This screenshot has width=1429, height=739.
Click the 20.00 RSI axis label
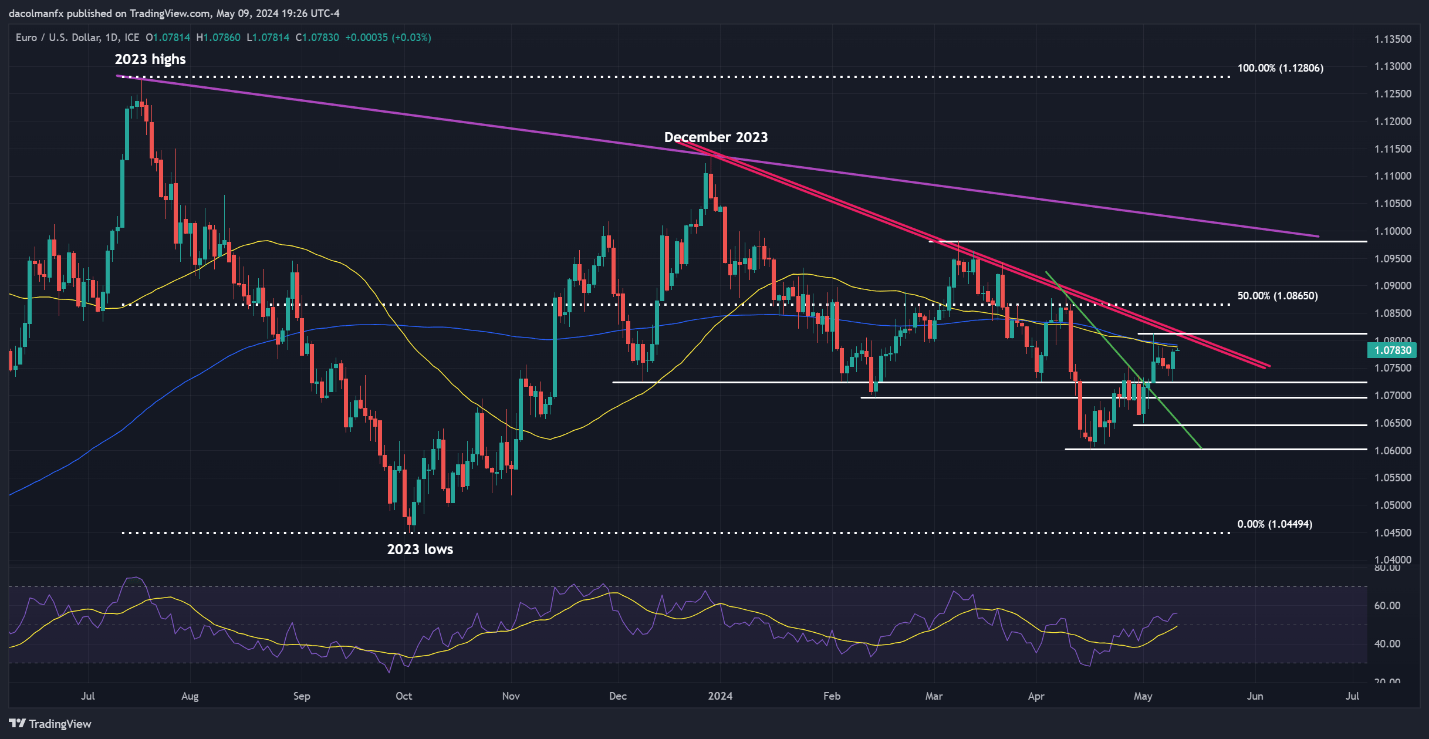1386,682
